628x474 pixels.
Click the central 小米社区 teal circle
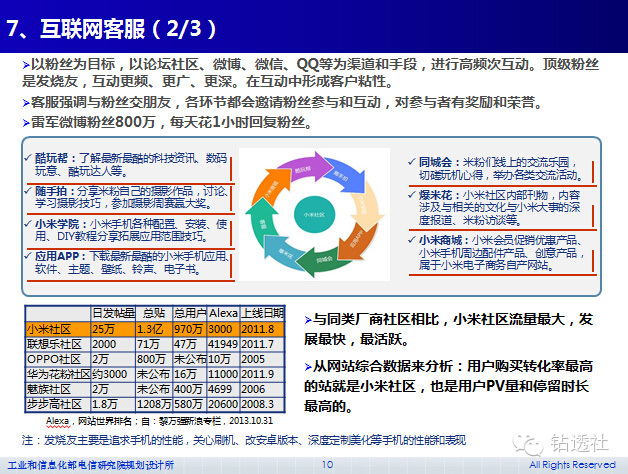point(314,215)
